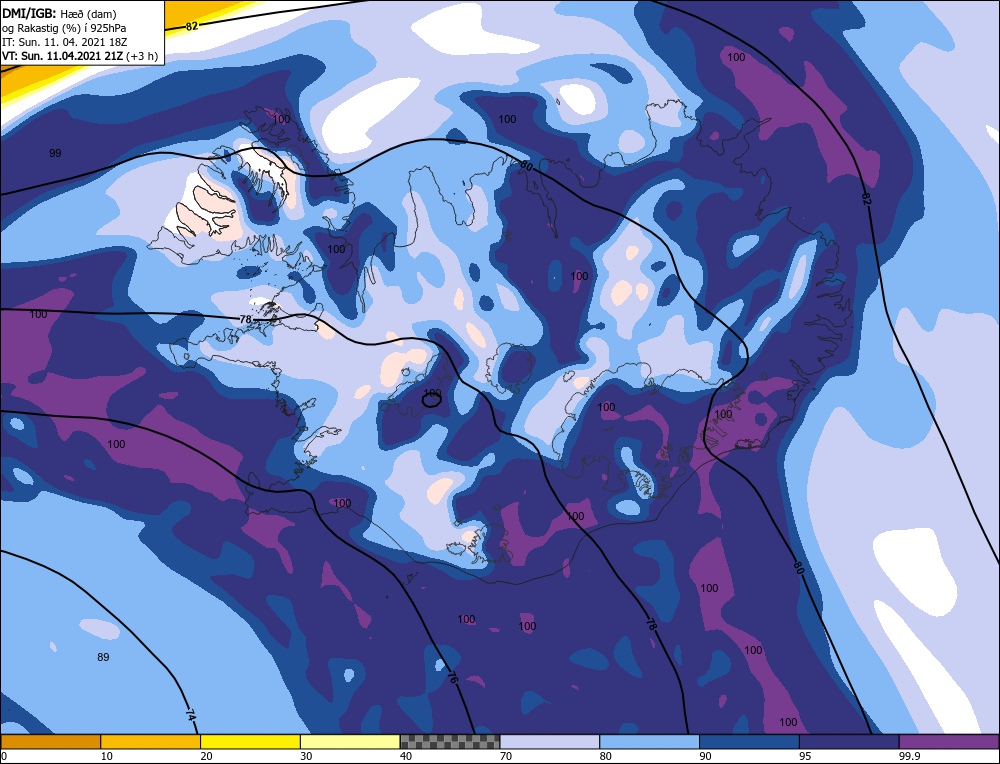Click the "VT: Sun. 11.04.2021 21Z" valid time
This screenshot has width=1000, height=764.
pos(62,56)
